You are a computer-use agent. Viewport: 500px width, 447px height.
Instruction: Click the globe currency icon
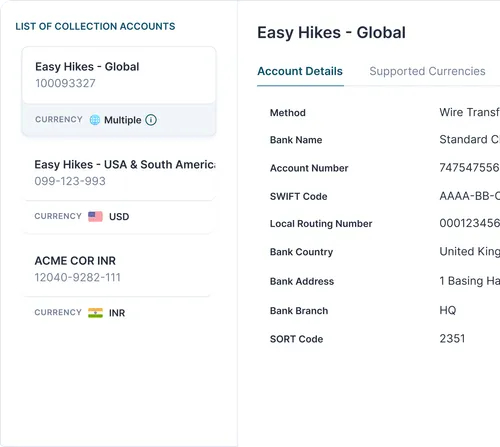pyautogui.click(x=95, y=120)
